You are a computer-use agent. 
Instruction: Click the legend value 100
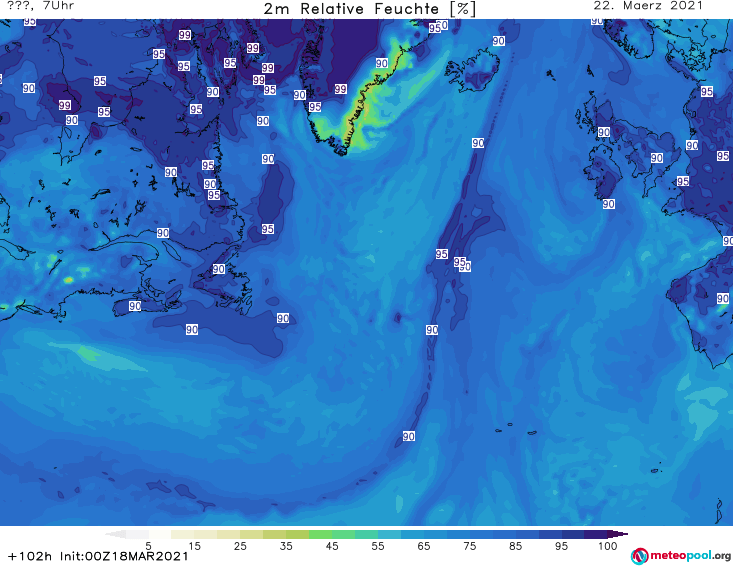click(608, 546)
